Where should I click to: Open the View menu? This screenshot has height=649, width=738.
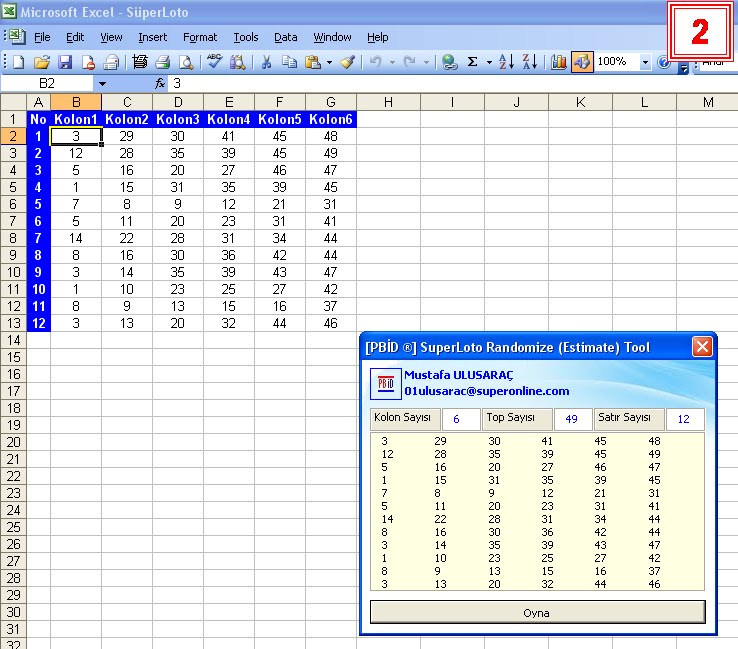[x=111, y=37]
